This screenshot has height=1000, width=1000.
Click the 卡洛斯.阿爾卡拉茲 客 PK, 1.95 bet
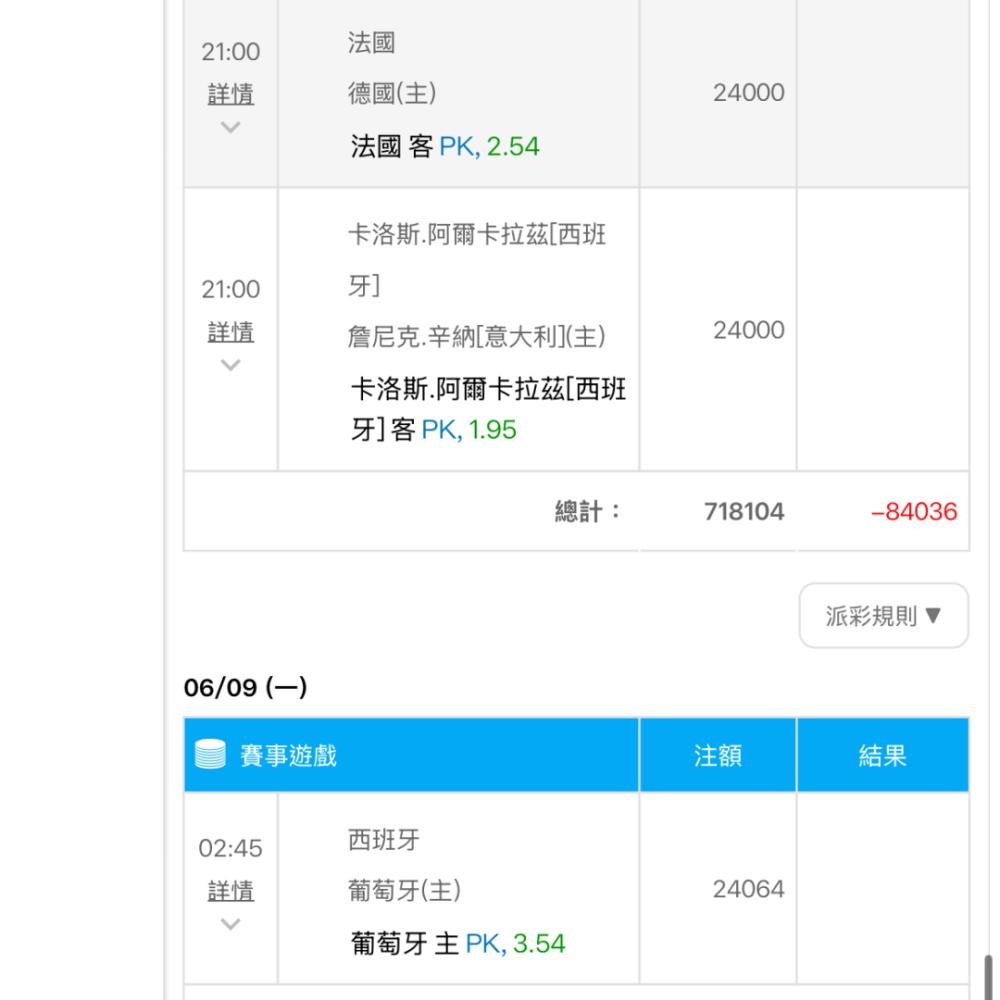[487, 410]
